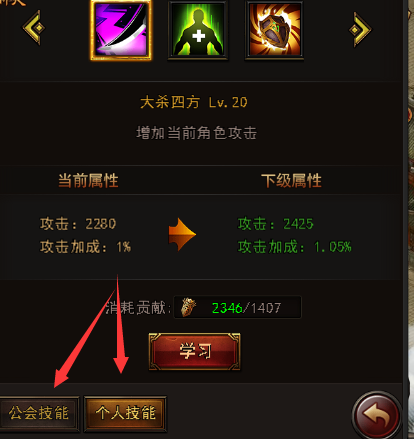415x439 pixels.
Task: Click the red round back arrow button
Action: click(x=377, y=415)
